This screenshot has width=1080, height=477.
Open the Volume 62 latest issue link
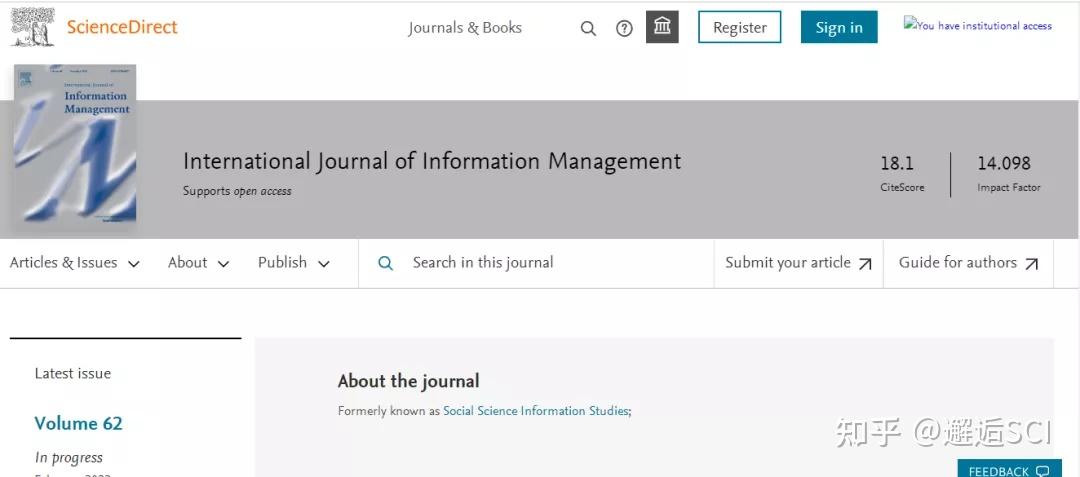(78, 423)
